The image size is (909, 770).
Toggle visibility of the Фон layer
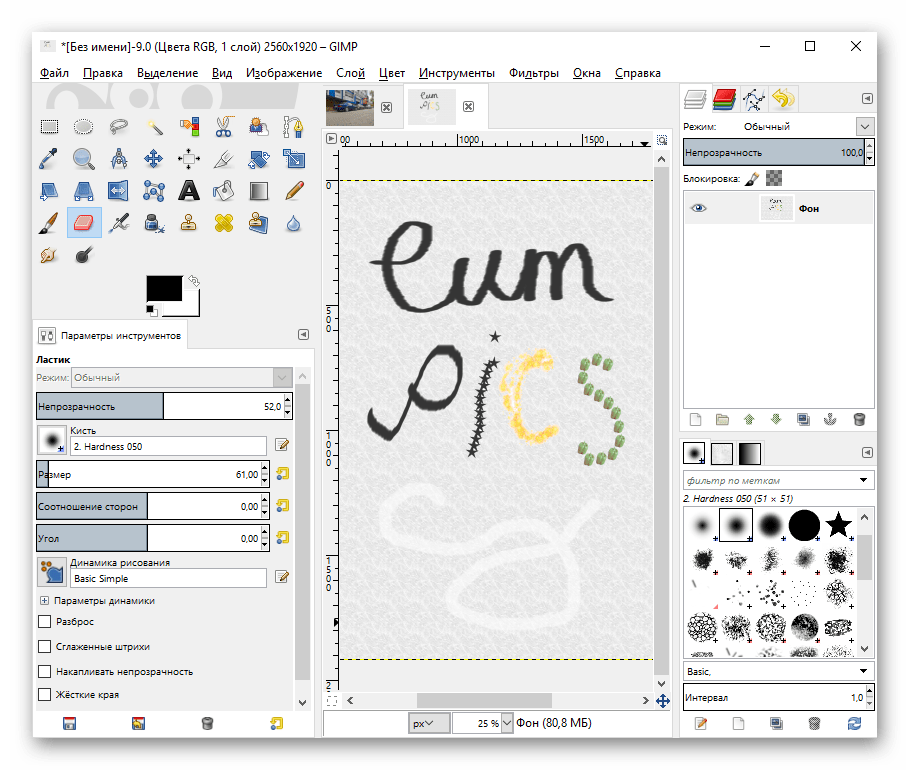[x=699, y=208]
